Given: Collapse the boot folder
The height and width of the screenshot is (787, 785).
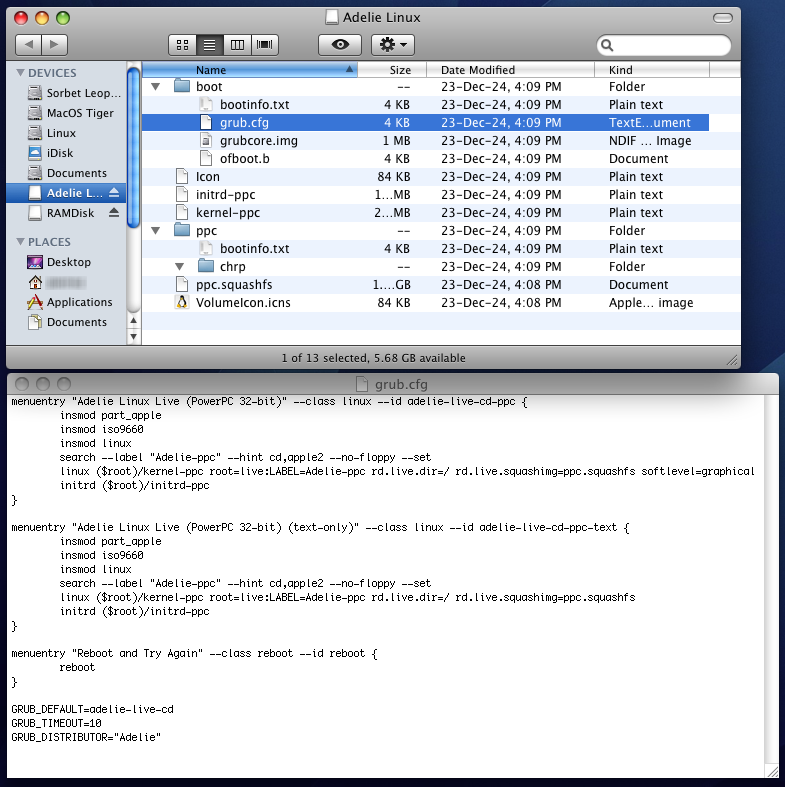Looking at the screenshot, I should tap(156, 87).
